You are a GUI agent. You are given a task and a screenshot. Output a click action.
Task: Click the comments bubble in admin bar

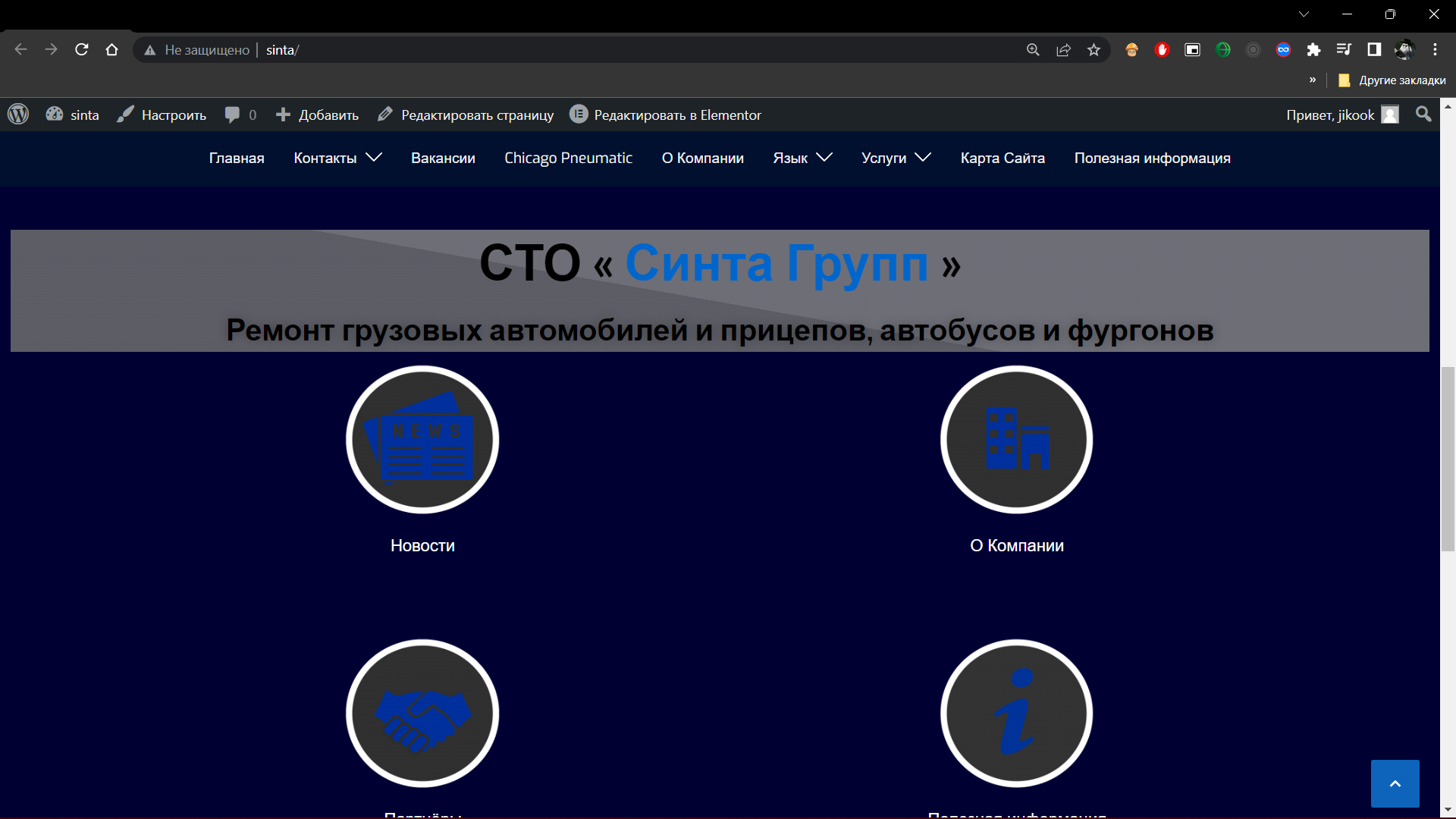(x=240, y=115)
